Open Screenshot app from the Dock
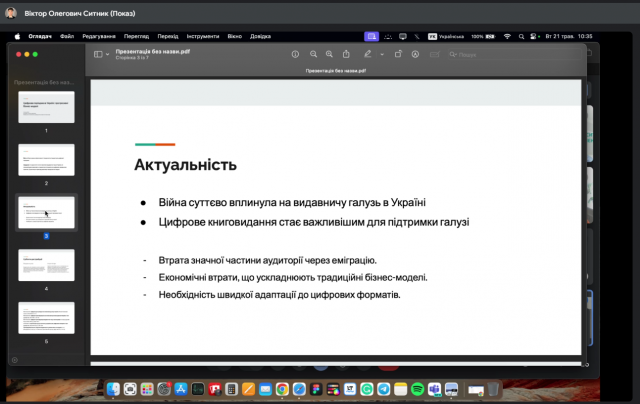The height and width of the screenshot is (404, 640). pyautogui.click(x=130, y=389)
